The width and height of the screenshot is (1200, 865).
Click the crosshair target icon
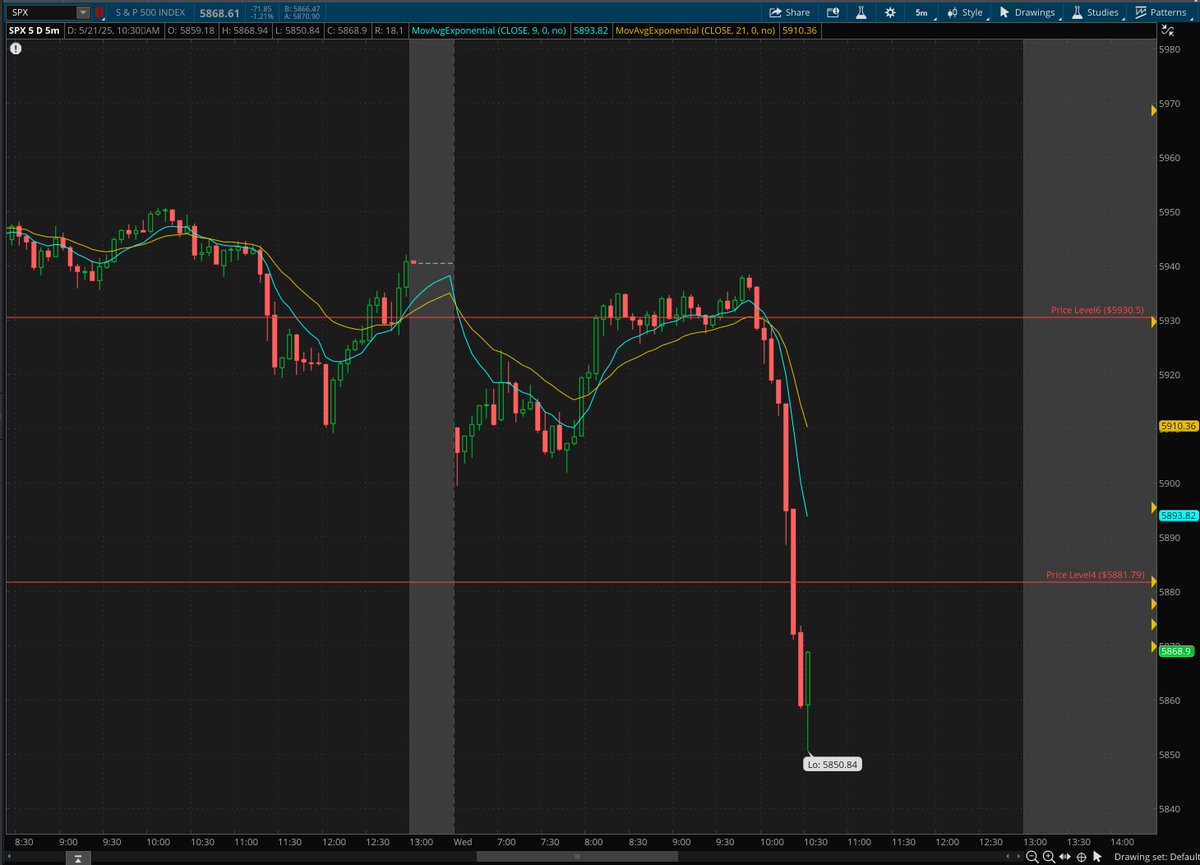click(1081, 857)
